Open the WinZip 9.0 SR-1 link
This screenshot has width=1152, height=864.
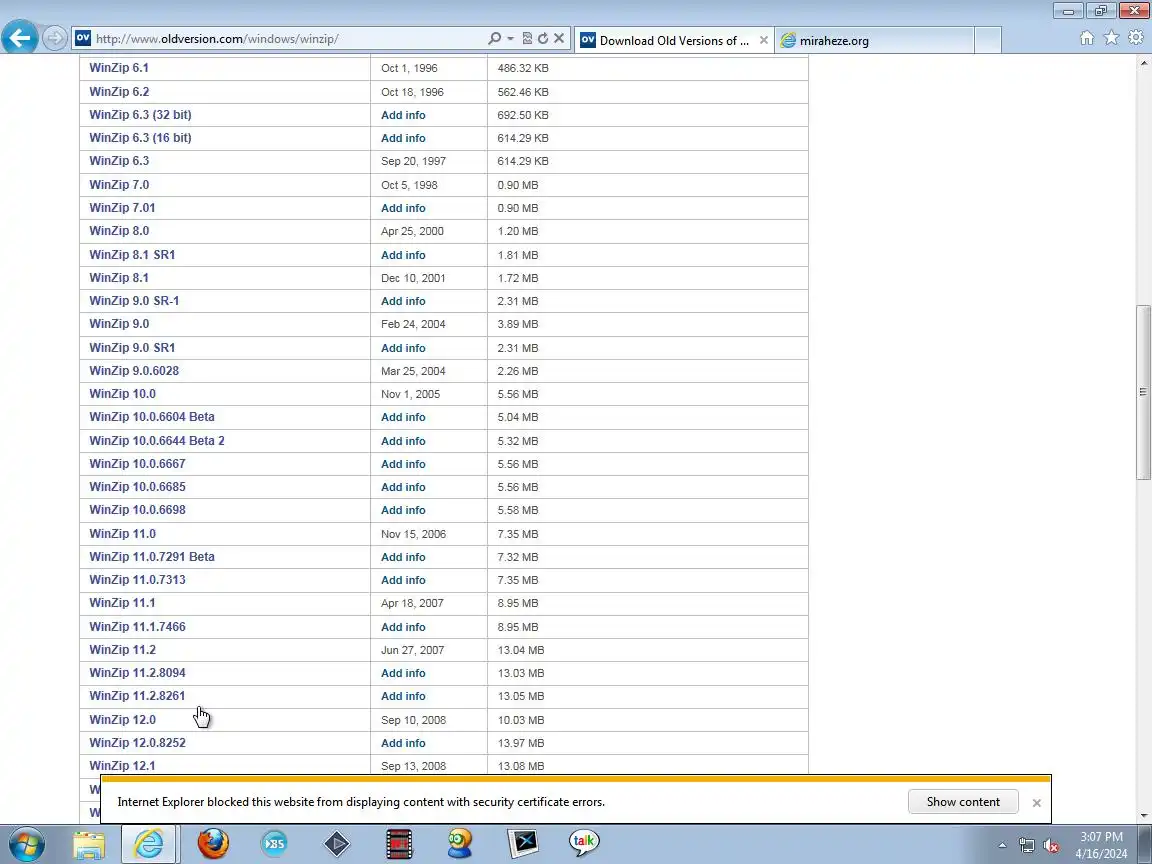(134, 300)
